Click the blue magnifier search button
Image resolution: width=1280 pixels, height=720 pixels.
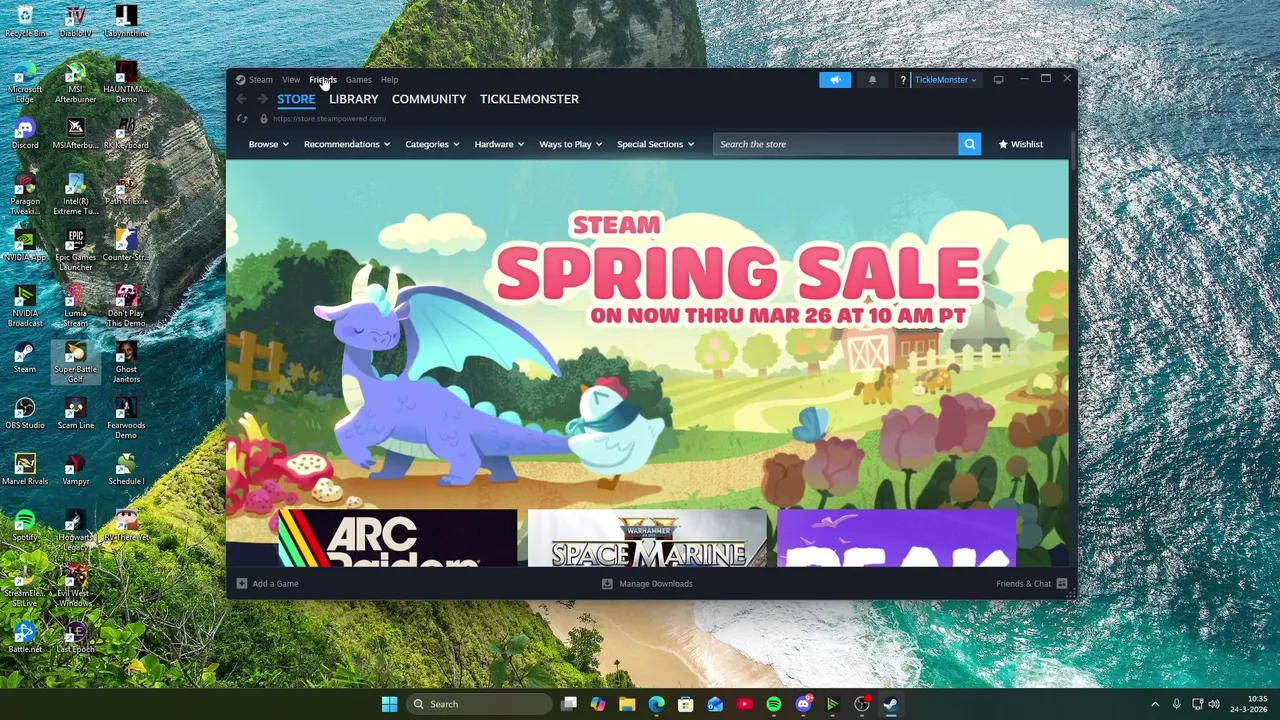click(x=969, y=144)
